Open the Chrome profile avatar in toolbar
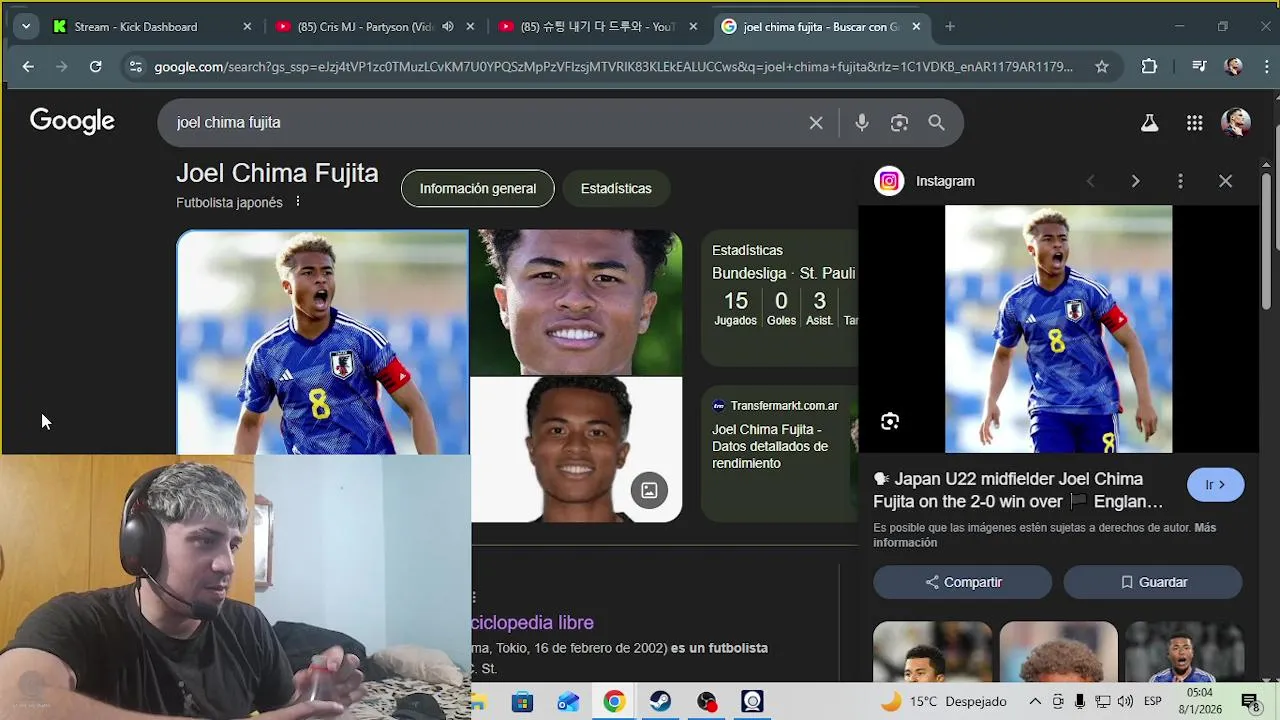1280x720 pixels. (x=1234, y=67)
